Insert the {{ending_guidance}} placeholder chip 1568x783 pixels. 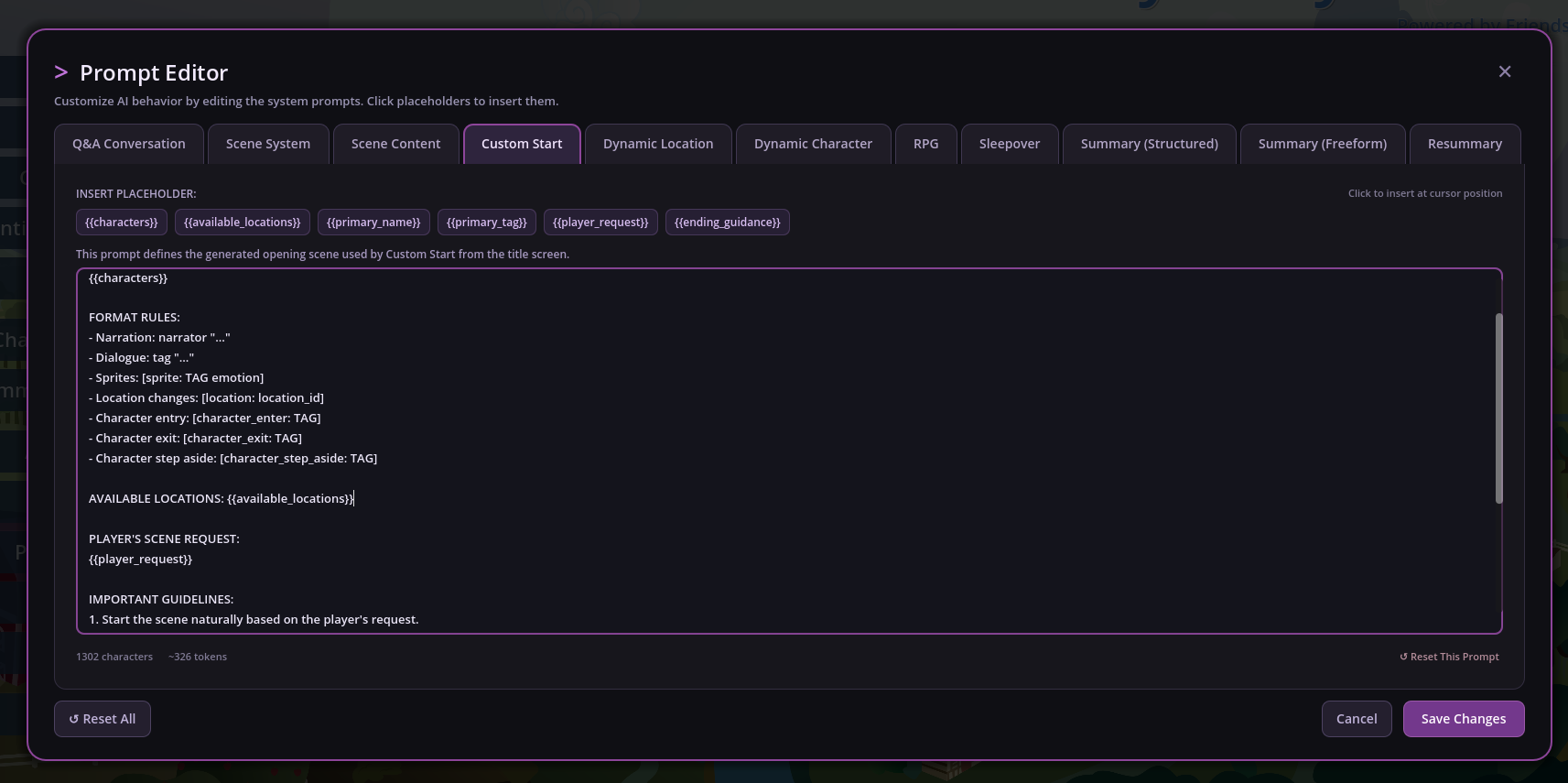point(728,223)
